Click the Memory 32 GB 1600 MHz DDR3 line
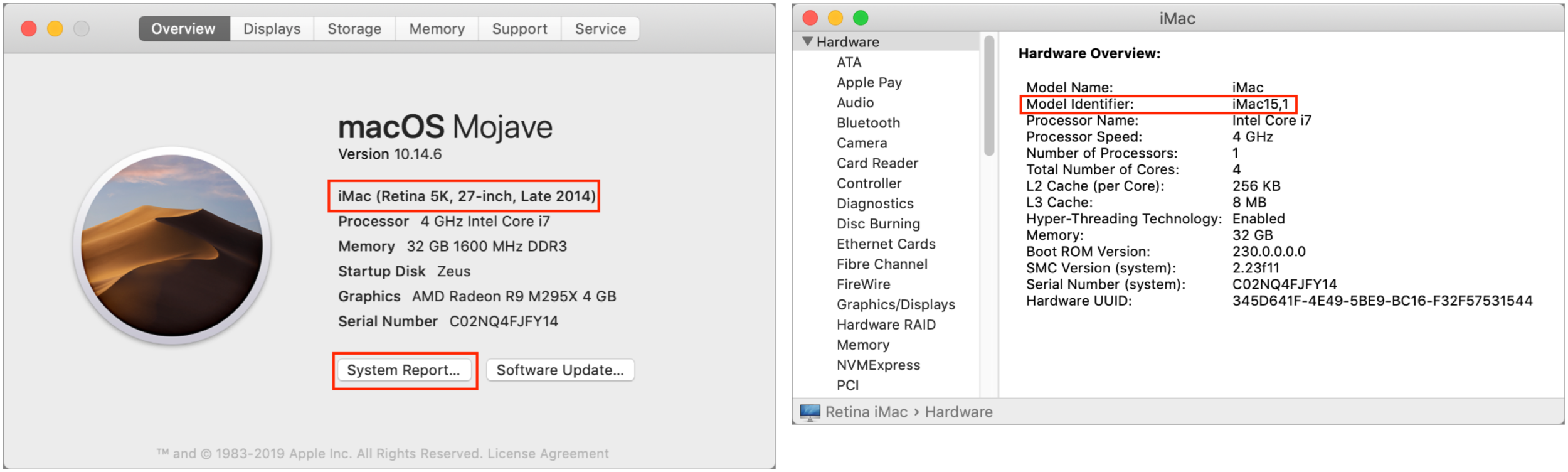This screenshot has width=1568, height=472. (452, 246)
